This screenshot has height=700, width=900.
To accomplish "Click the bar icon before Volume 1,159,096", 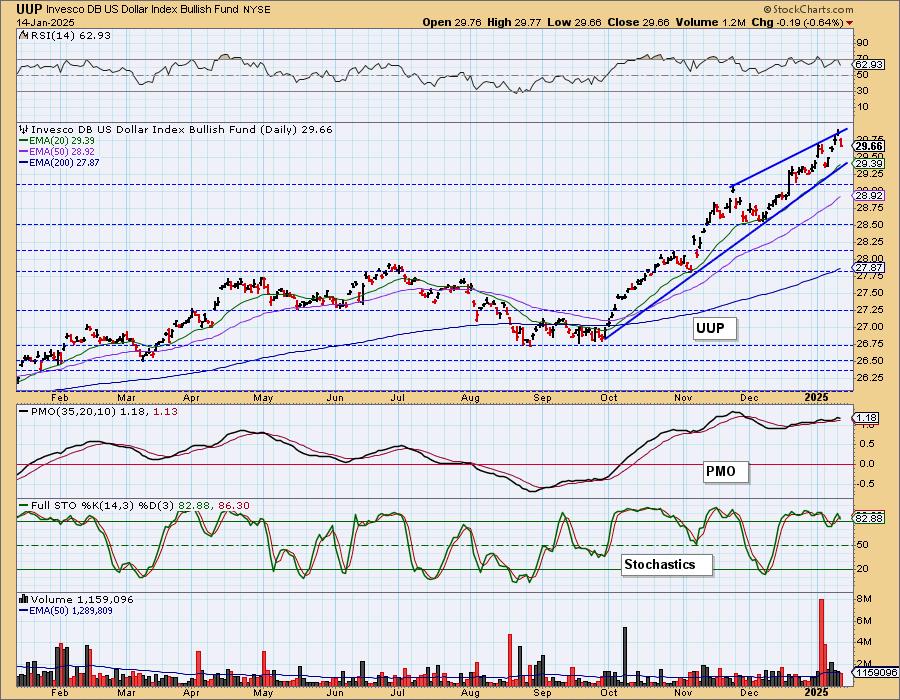I will pyautogui.click(x=24, y=600).
